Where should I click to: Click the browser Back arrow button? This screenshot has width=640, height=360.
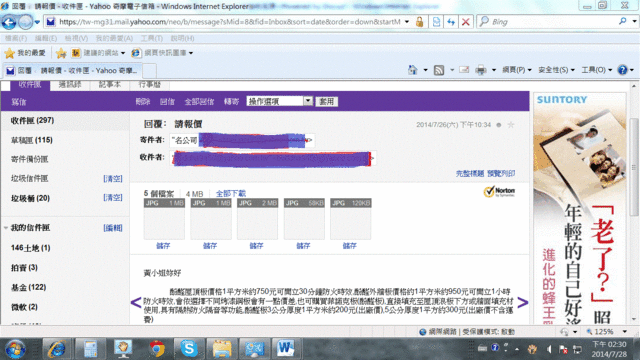[x=9, y=22]
